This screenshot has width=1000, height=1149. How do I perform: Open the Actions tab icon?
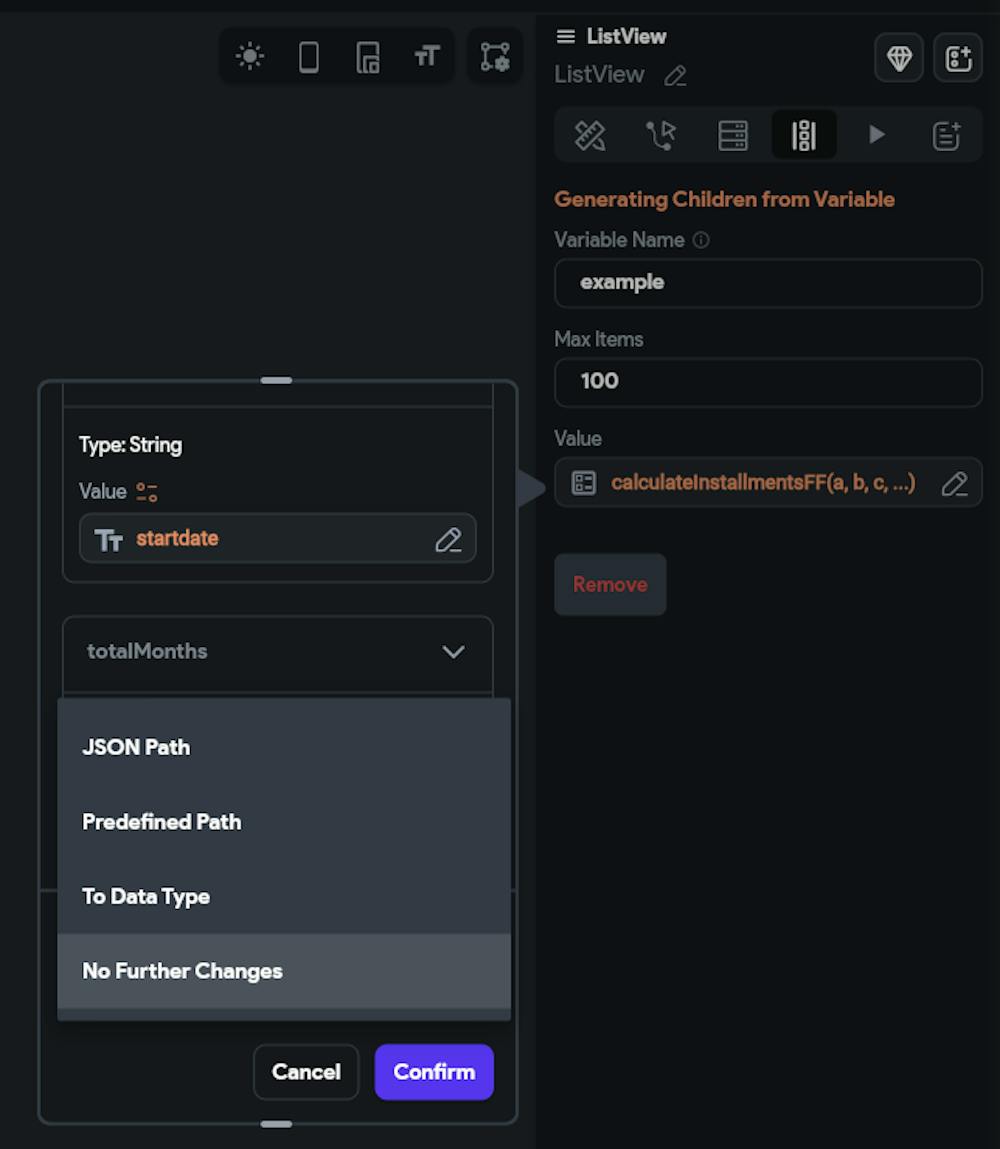coord(661,135)
